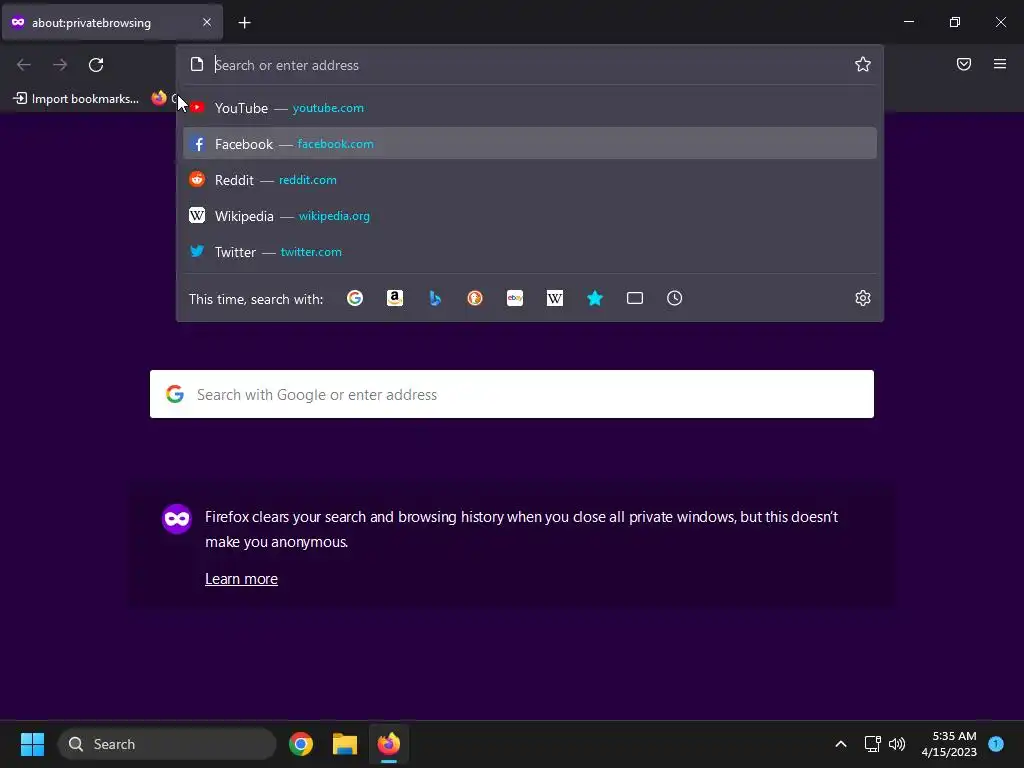
Task: Search this time with Amazon icon
Action: pos(394,298)
